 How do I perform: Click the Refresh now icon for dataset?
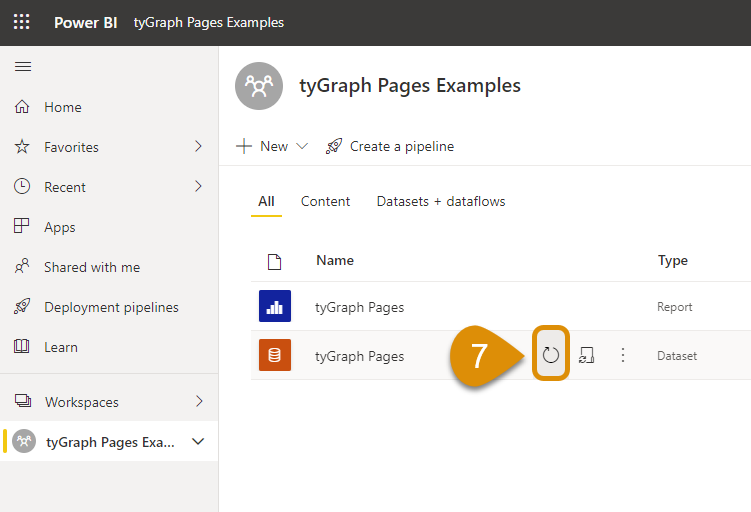(x=551, y=354)
